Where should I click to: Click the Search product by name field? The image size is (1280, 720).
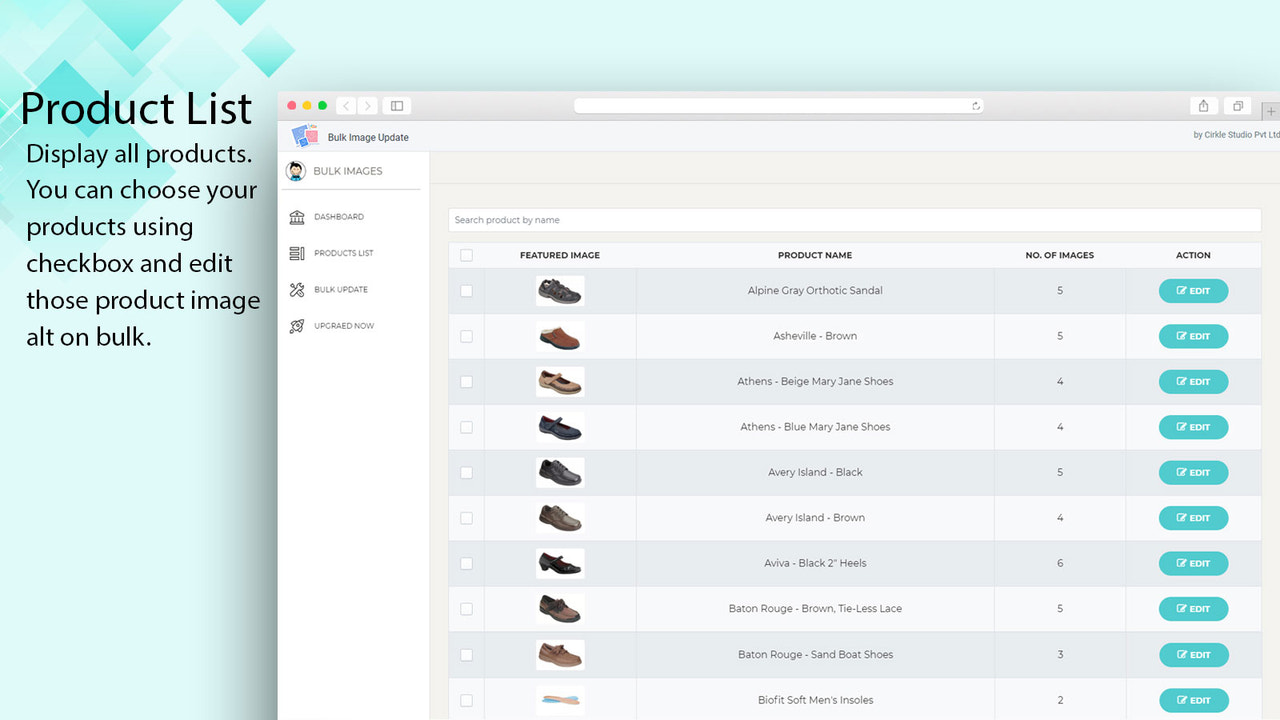855,220
